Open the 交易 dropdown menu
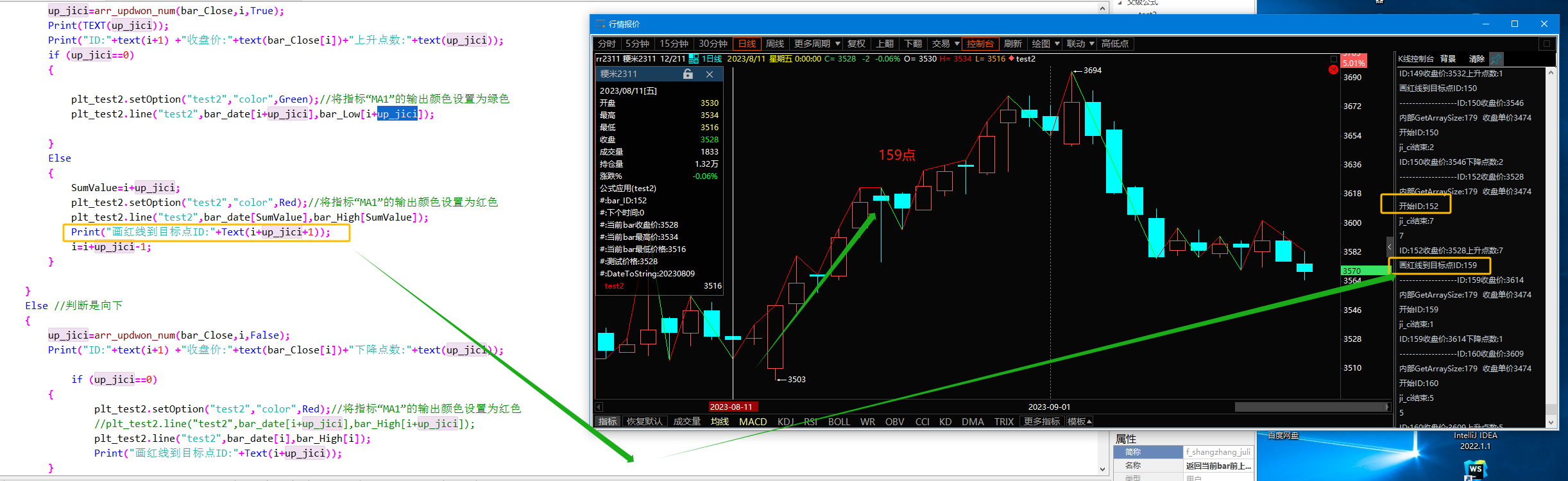Image resolution: width=1568 pixels, height=481 pixels. coord(946,44)
